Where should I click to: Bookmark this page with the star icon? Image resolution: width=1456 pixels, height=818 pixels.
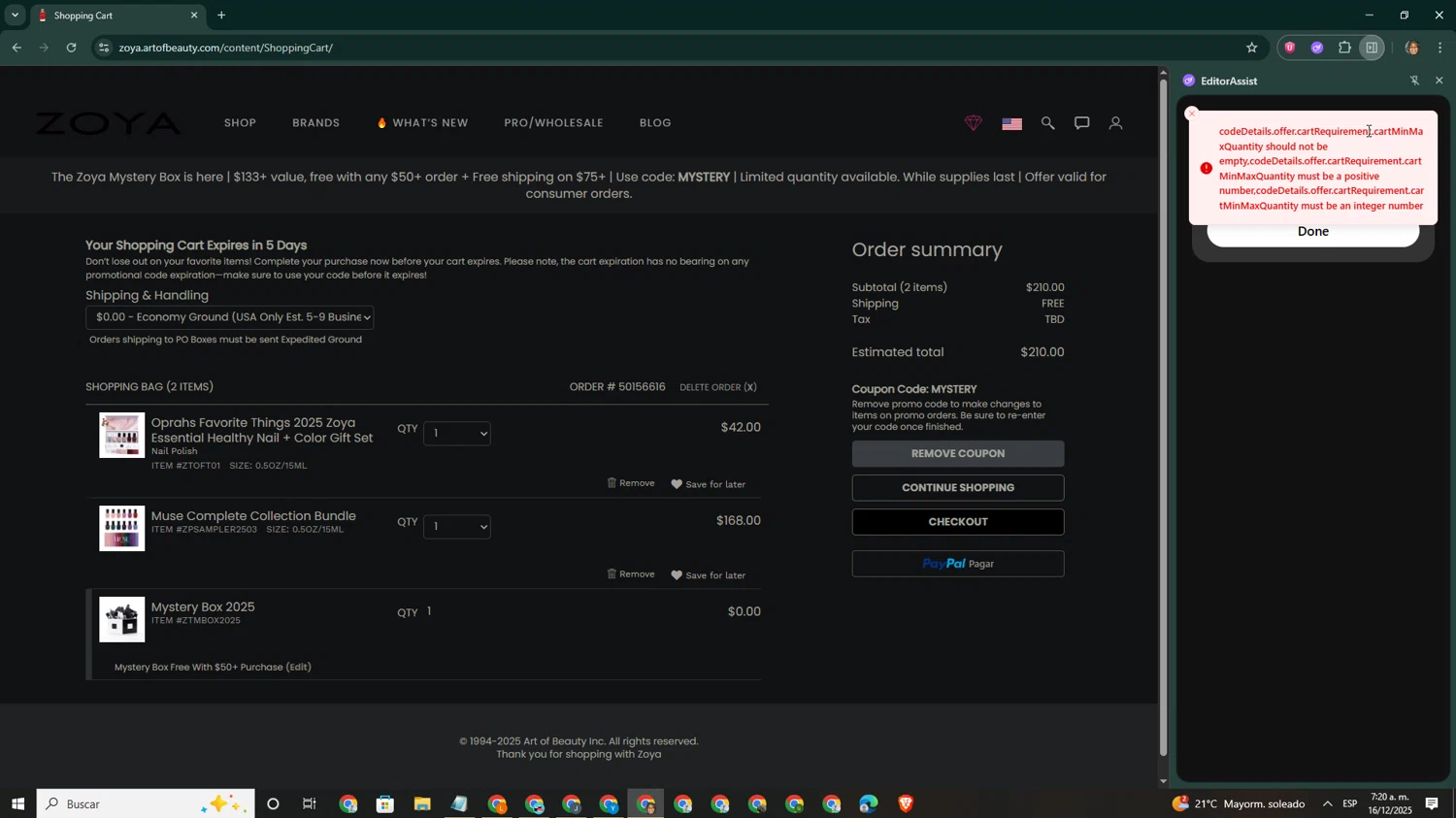(1251, 48)
